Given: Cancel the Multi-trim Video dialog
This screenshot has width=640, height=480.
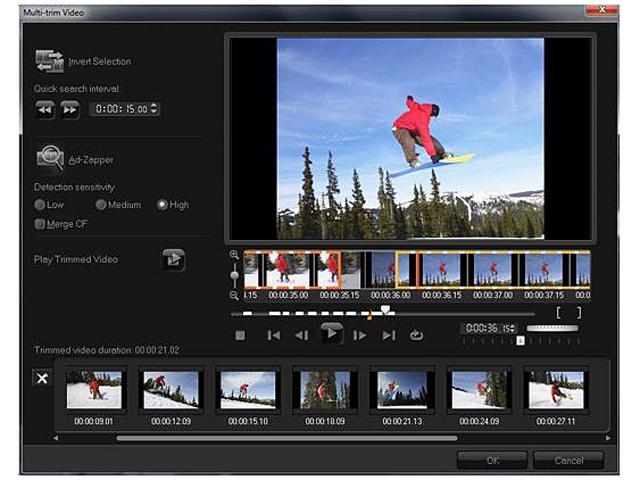Looking at the screenshot, I should [568, 460].
